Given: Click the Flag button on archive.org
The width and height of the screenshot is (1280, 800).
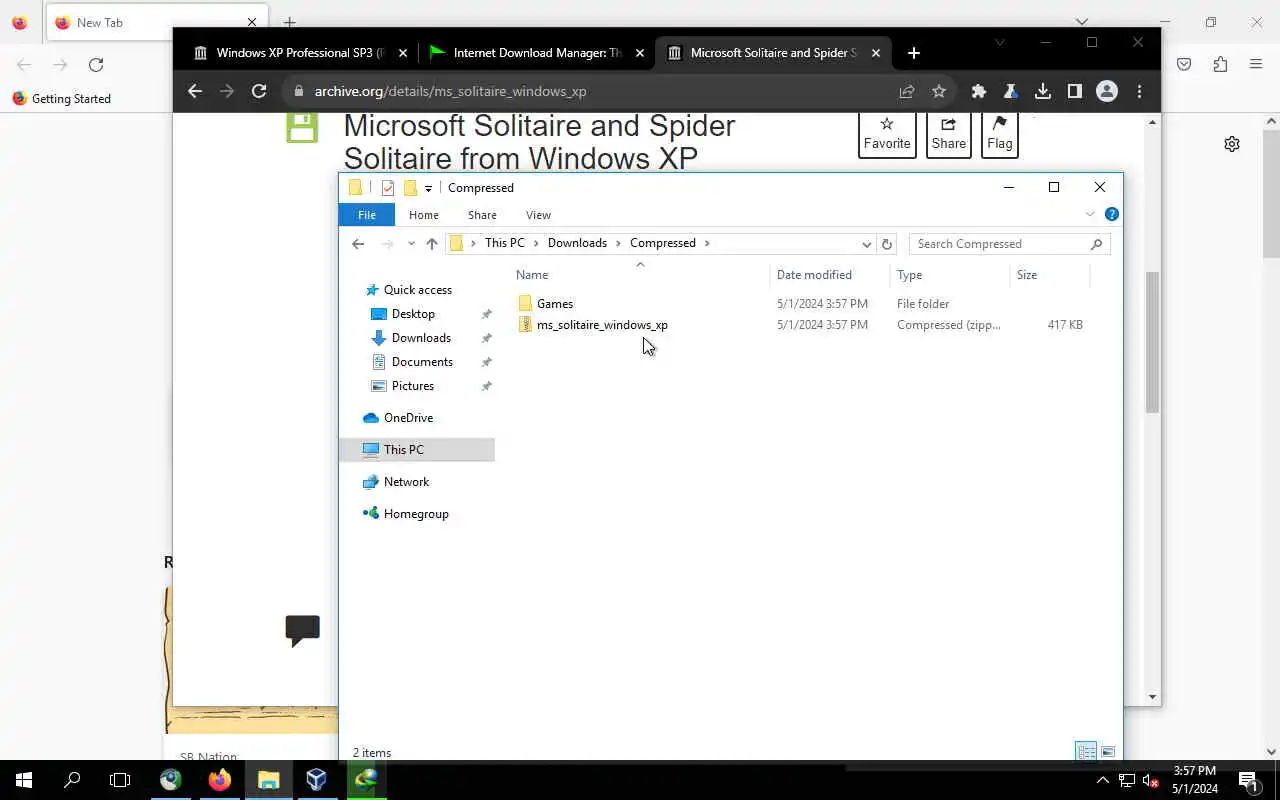Looking at the screenshot, I should point(999,134).
